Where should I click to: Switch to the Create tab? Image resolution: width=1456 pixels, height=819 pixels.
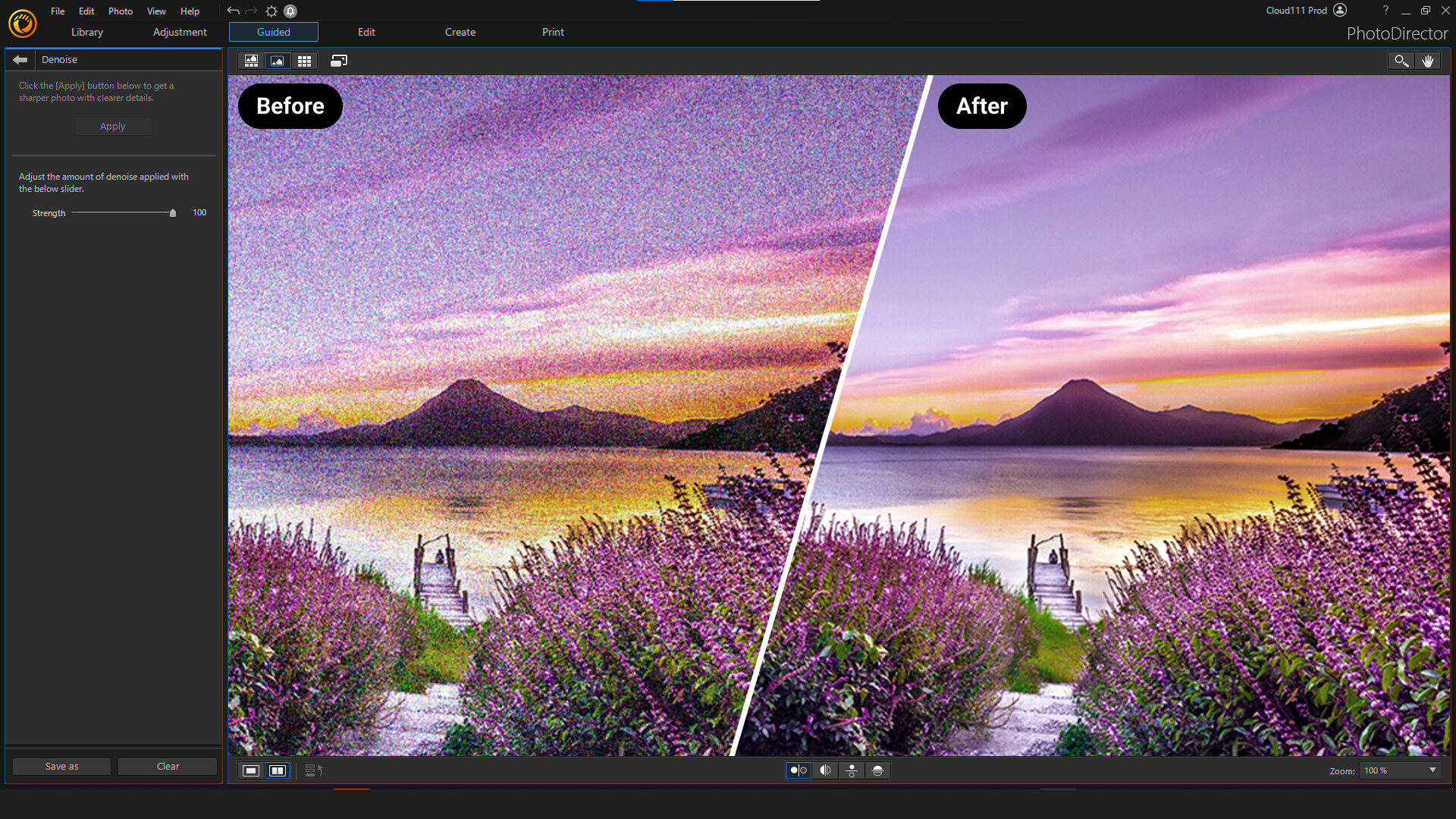[x=460, y=32]
